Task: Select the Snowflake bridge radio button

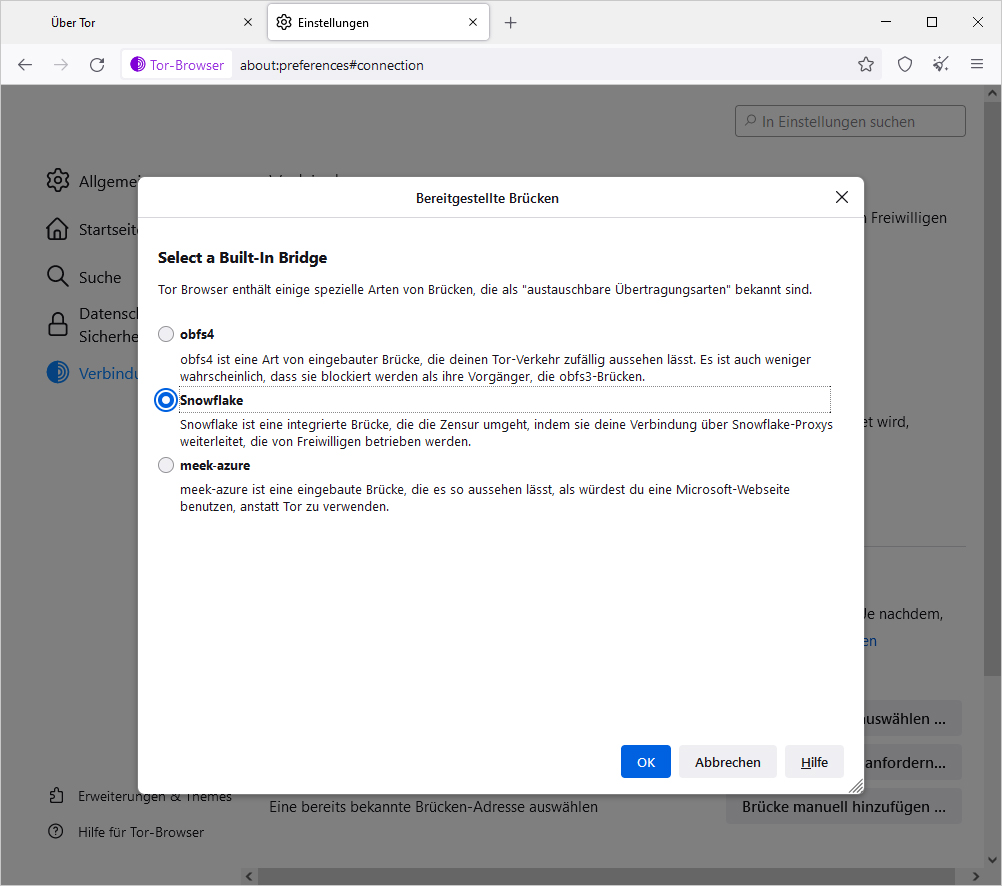Action: pyautogui.click(x=166, y=400)
